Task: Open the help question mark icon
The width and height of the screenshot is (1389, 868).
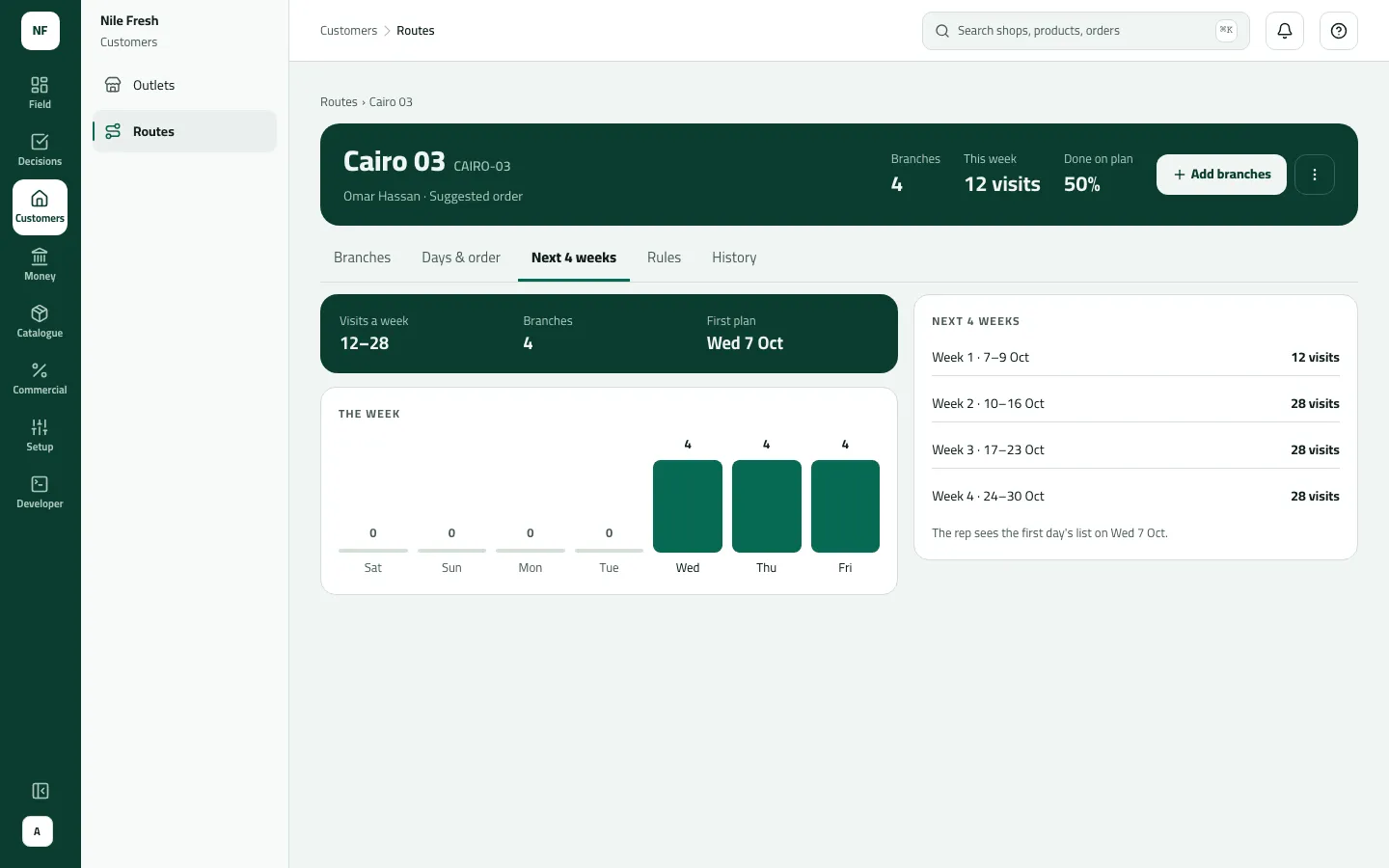Action: [1339, 31]
